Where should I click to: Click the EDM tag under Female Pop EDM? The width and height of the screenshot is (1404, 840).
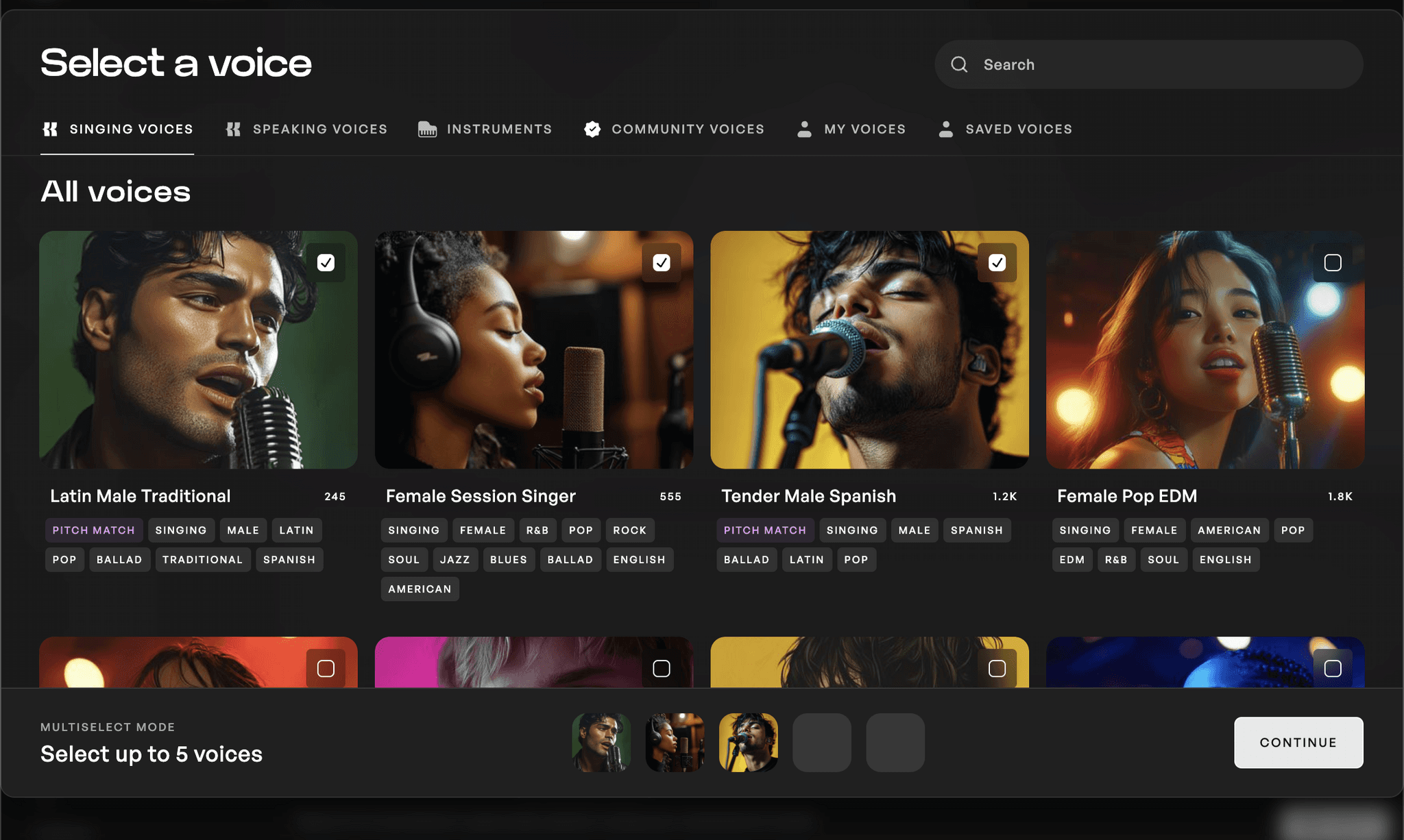pos(1072,559)
